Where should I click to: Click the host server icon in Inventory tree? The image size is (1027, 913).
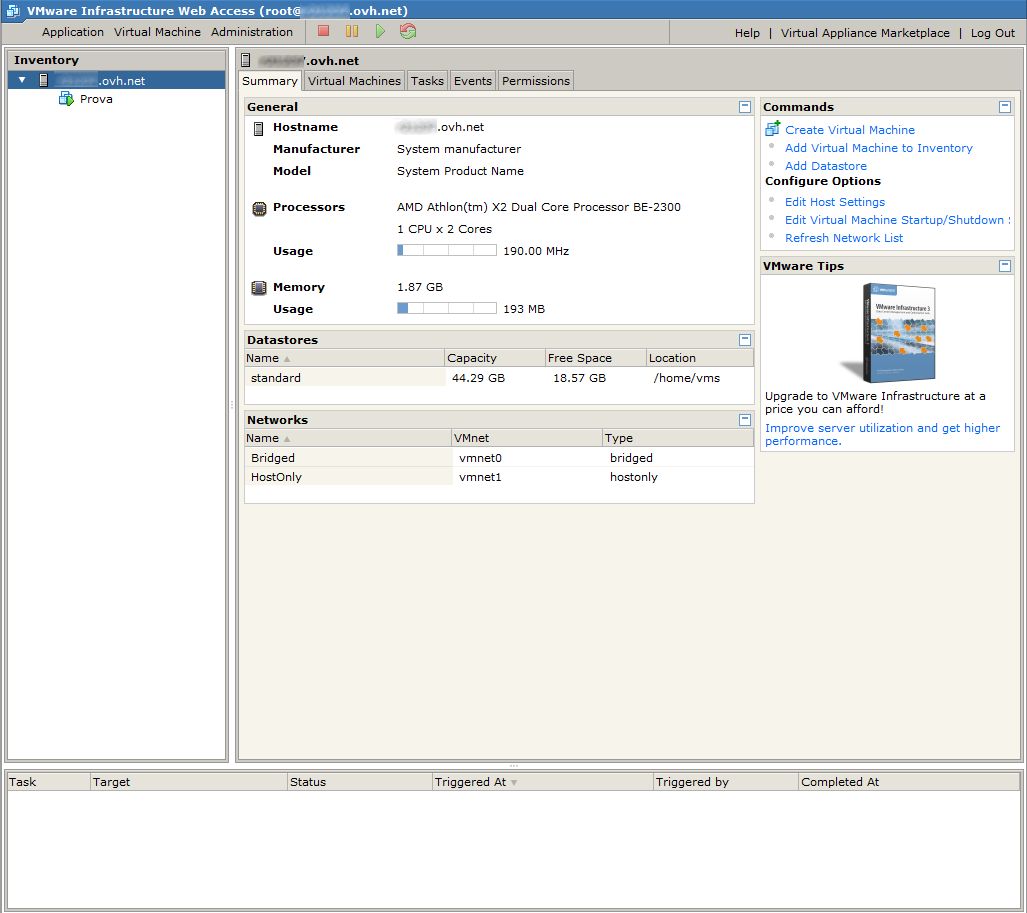tap(44, 81)
